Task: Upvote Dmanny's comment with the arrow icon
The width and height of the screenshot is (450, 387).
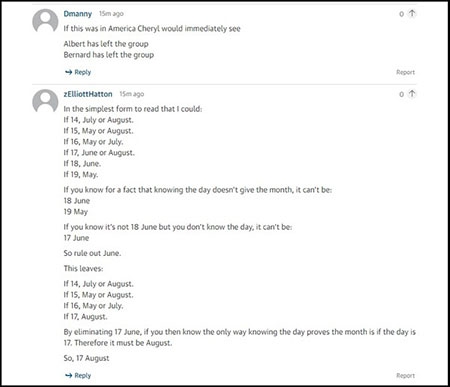Action: point(412,14)
